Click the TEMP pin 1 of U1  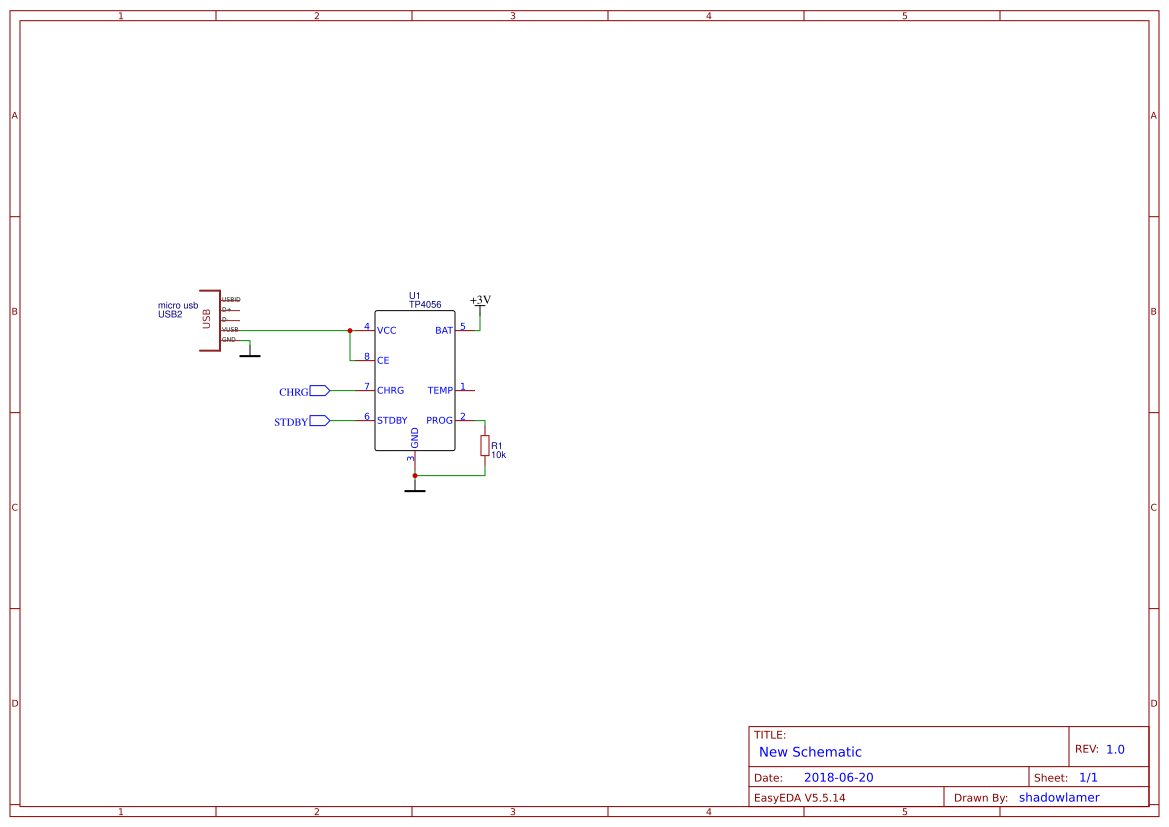[465, 390]
